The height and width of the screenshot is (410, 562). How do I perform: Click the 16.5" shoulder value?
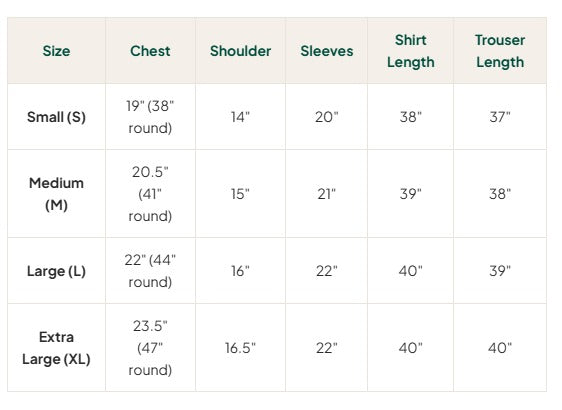pyautogui.click(x=240, y=348)
